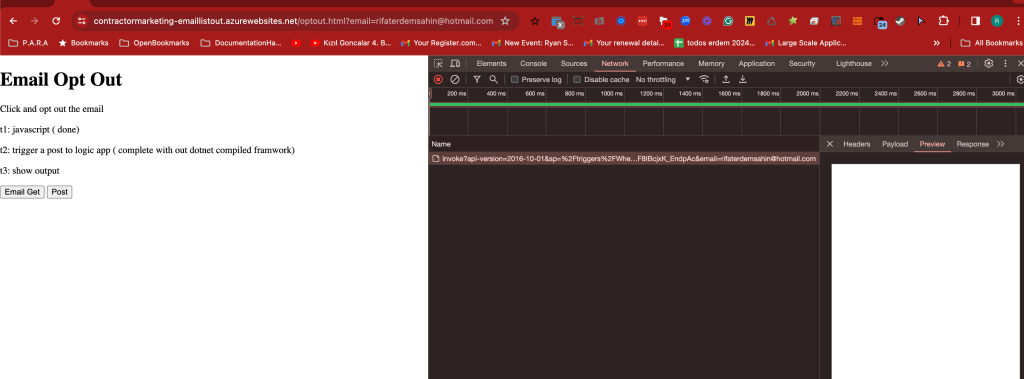Show the request Payload tab
Screen dimensions: 1024x379
pos(895,144)
